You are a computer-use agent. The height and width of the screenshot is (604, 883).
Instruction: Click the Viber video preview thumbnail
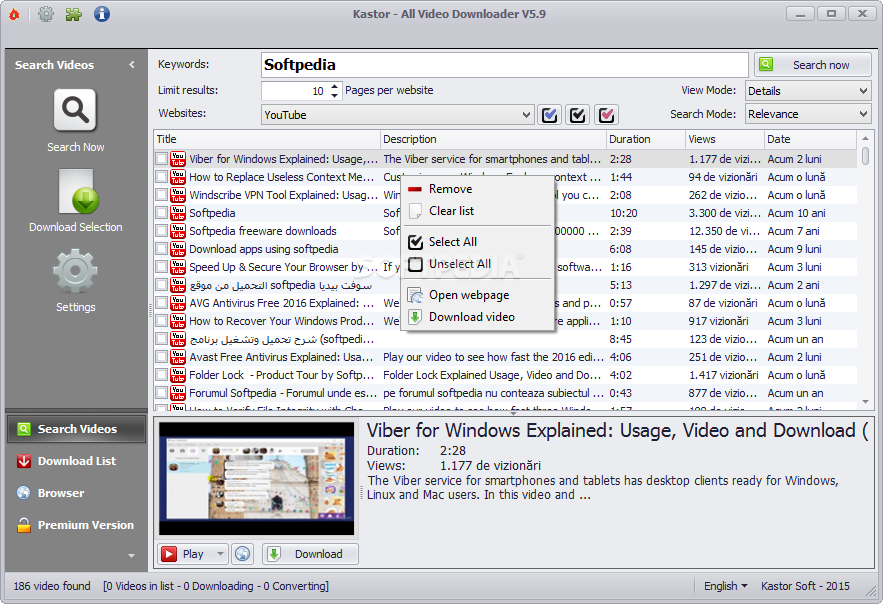(x=256, y=478)
